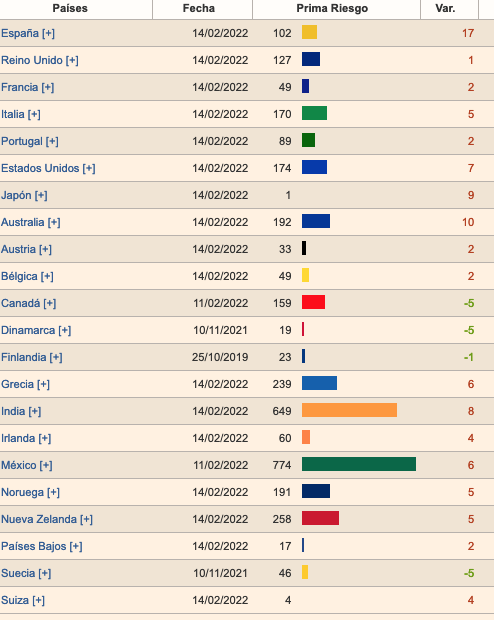Open the Estados Unidos [+] link
494x620 pixels.
click(x=48, y=168)
